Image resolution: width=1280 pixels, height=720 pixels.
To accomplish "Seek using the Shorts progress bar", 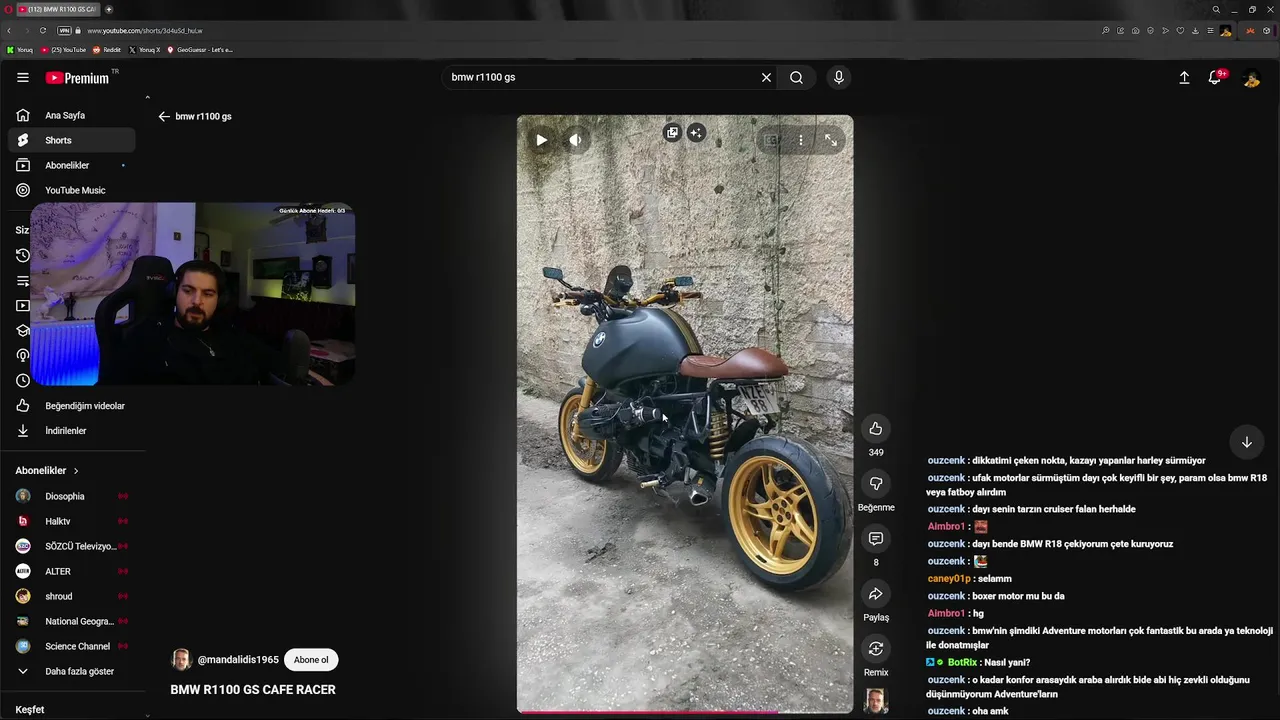I will pyautogui.click(x=685, y=712).
